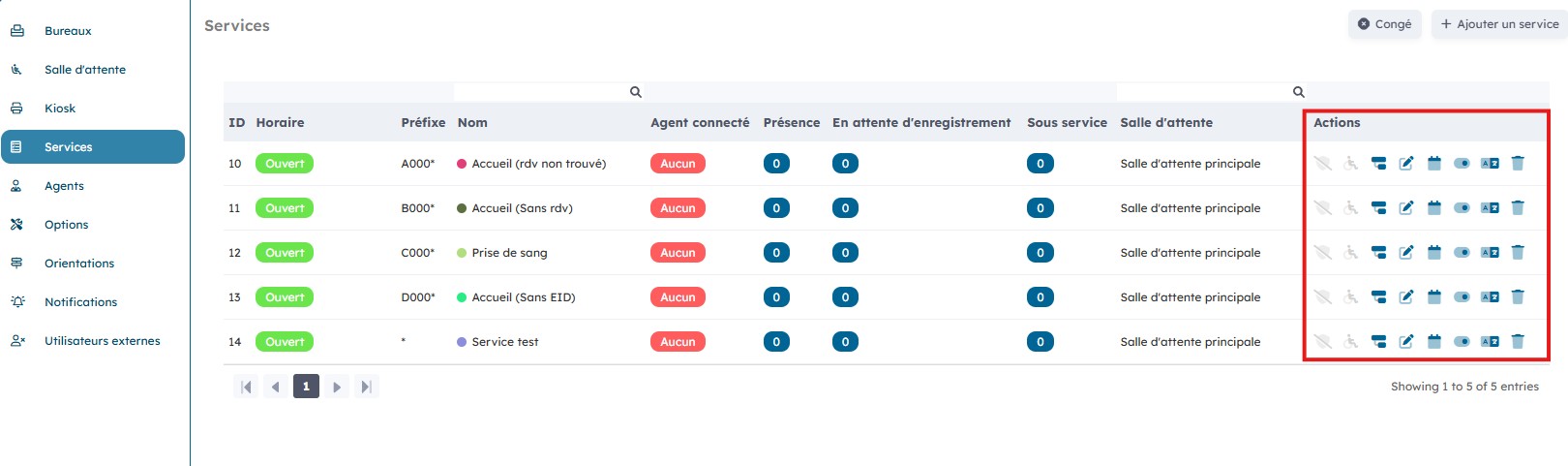Click the green color dot of Accueil (Sans EID)
The width and height of the screenshot is (1568, 466).
(x=462, y=297)
